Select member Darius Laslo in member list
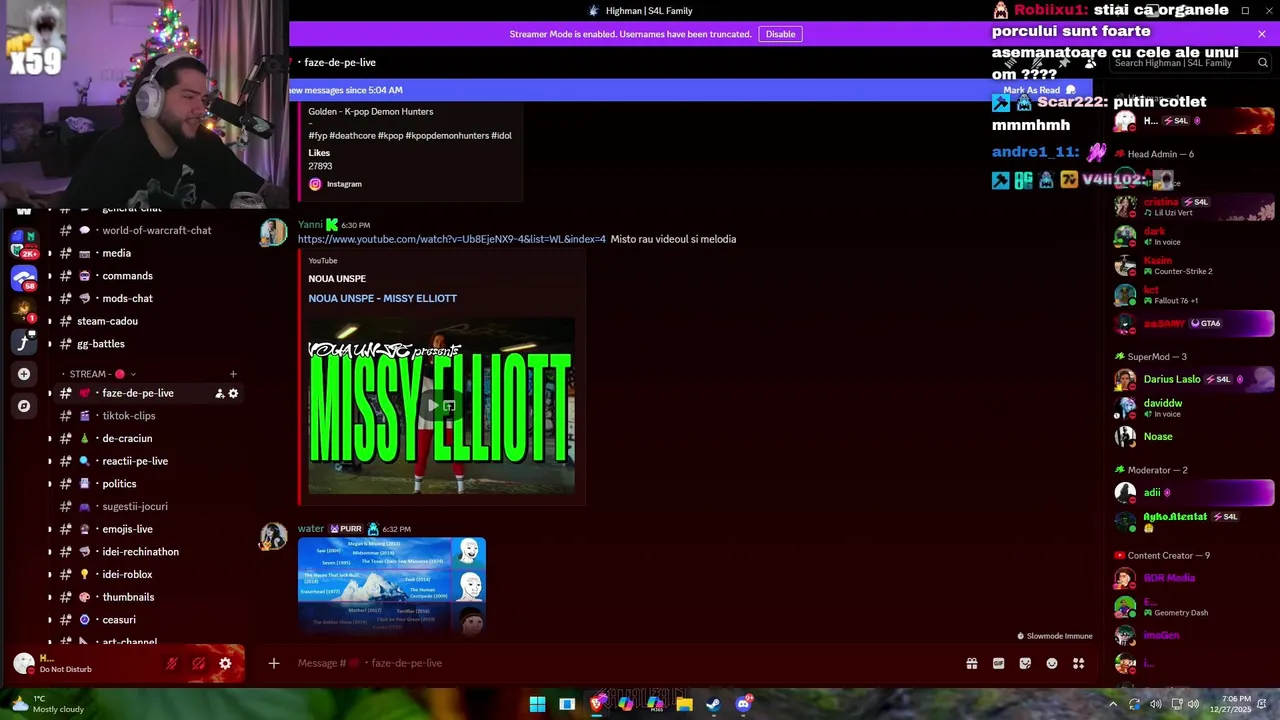This screenshot has width=1280, height=720. click(1195, 380)
